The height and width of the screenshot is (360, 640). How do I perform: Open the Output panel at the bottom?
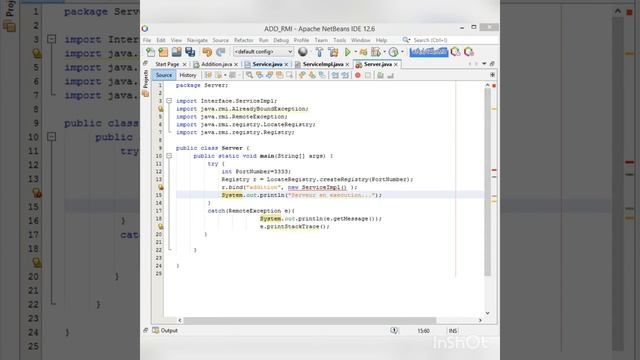coord(165,331)
